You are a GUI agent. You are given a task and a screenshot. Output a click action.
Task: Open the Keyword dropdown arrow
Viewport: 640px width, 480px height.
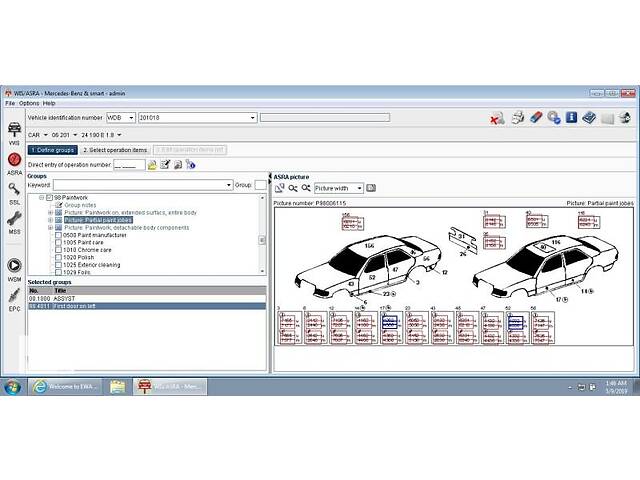click(x=229, y=185)
